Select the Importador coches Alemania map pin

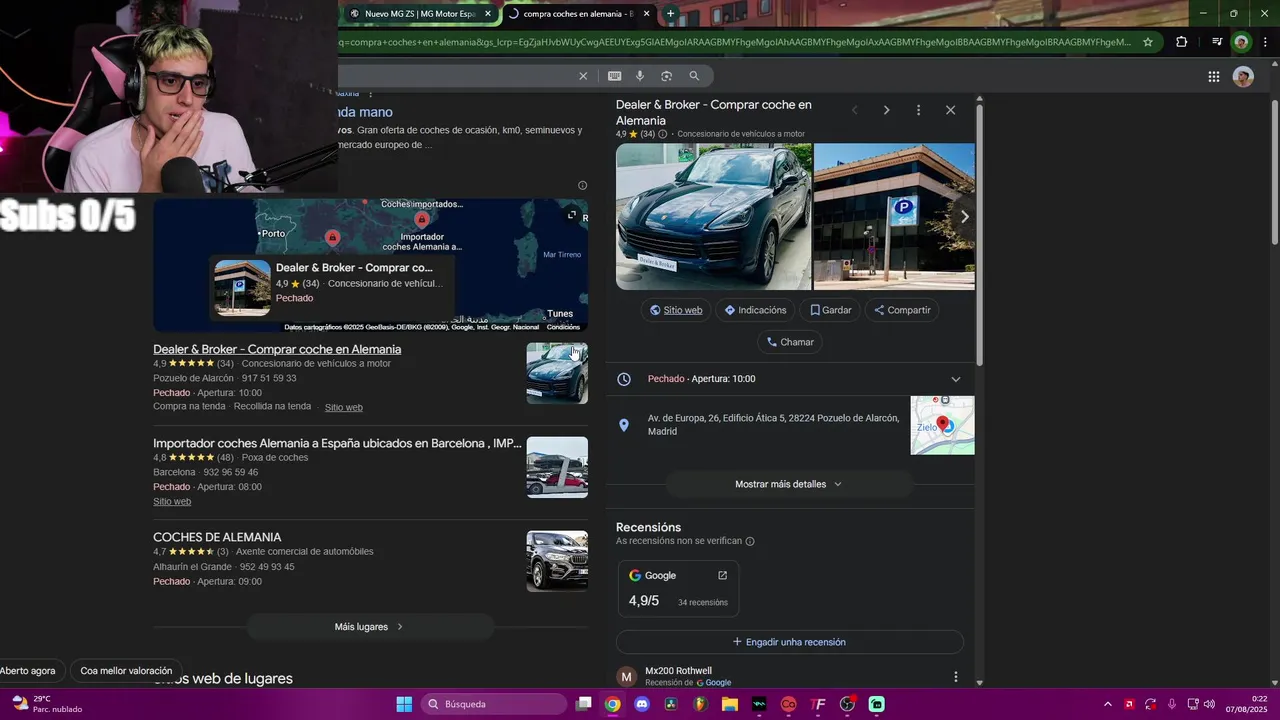point(421,219)
